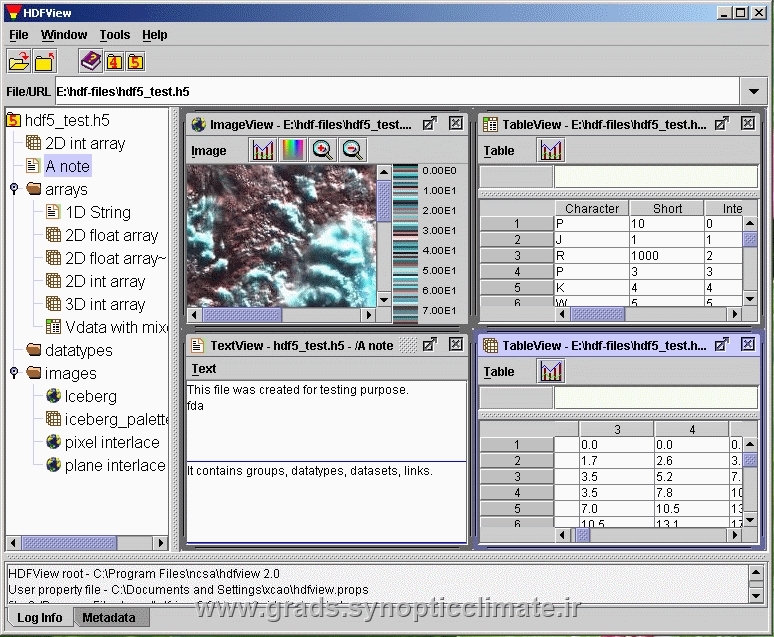Open the Tools menu
The height and width of the screenshot is (637, 774).
(115, 35)
